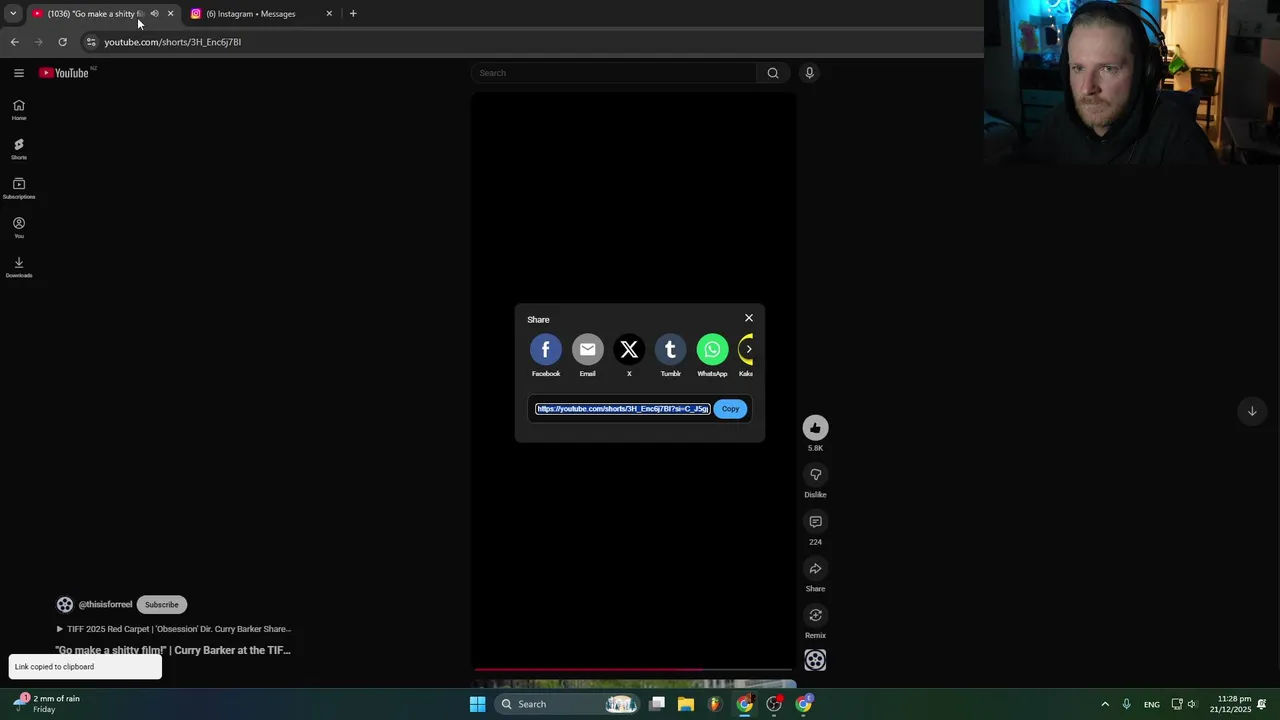This screenshot has width=1280, height=720.
Task: Open the Remix option
Action: [x=815, y=615]
